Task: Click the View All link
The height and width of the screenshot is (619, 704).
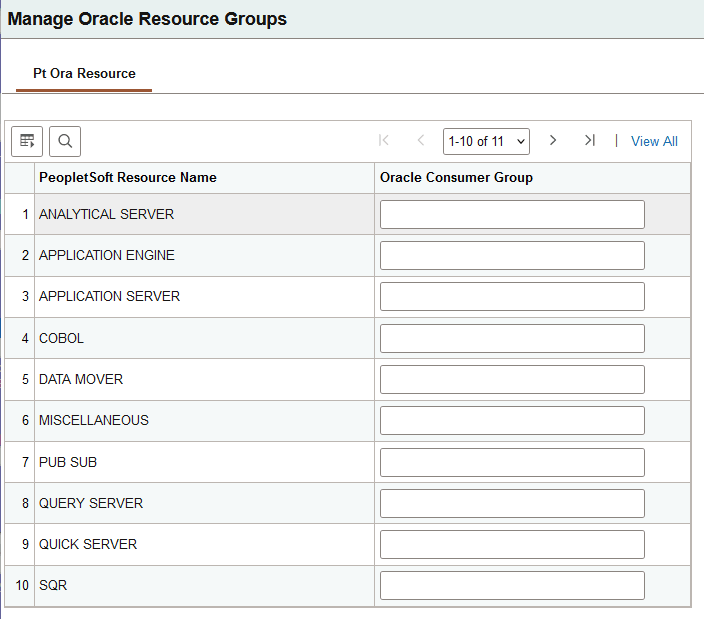Action: [654, 141]
